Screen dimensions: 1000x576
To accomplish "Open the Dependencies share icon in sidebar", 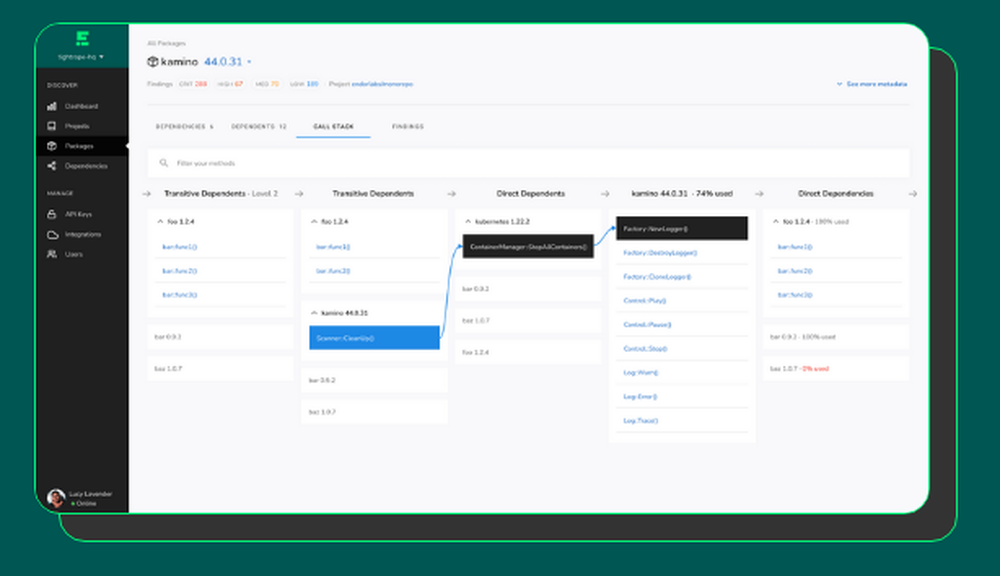I will click(52, 166).
